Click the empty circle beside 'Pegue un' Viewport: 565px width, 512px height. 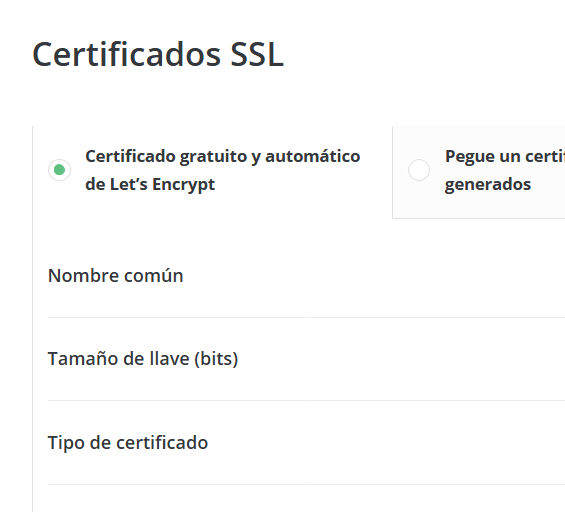(x=419, y=170)
